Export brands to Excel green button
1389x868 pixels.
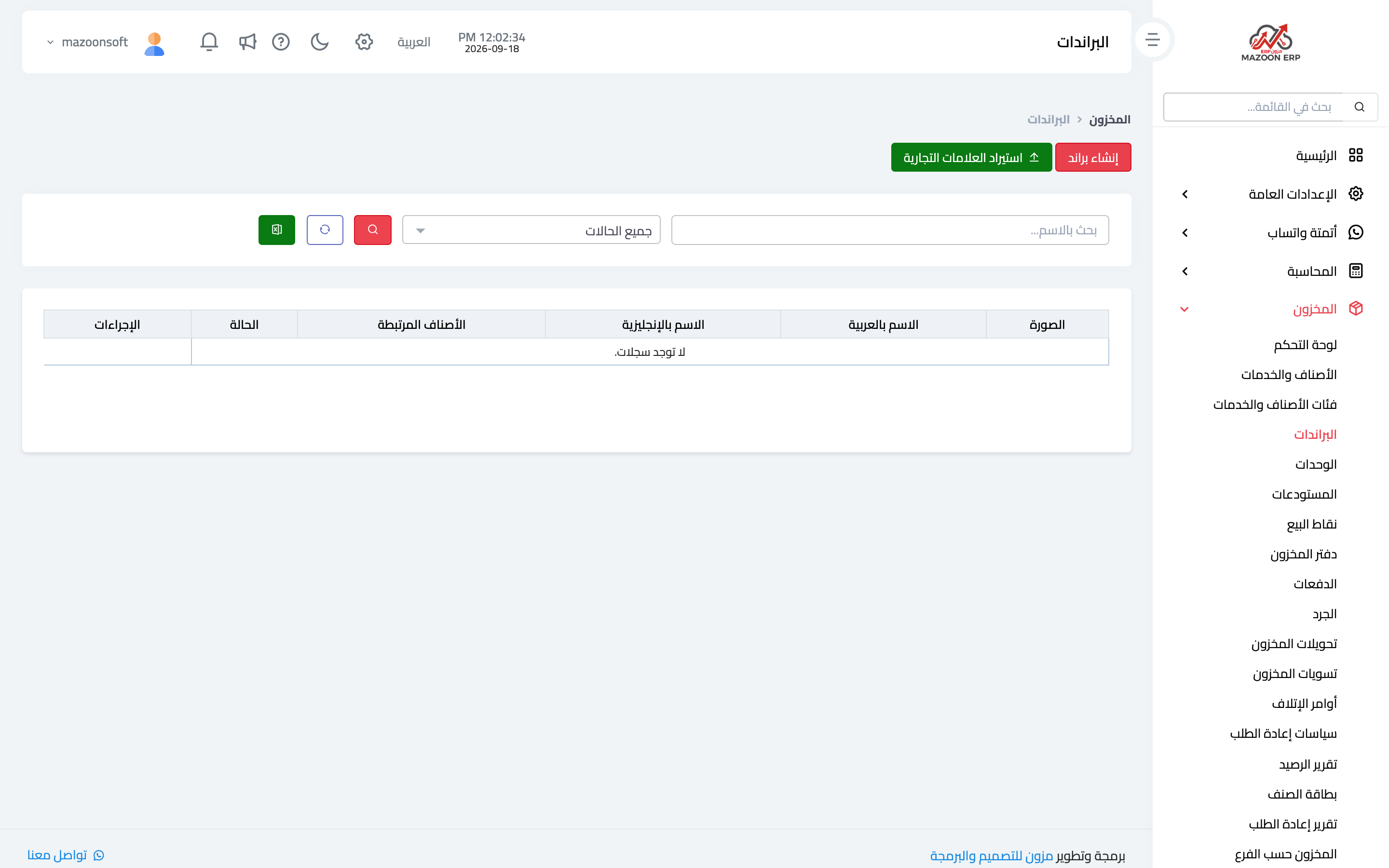pos(277,230)
